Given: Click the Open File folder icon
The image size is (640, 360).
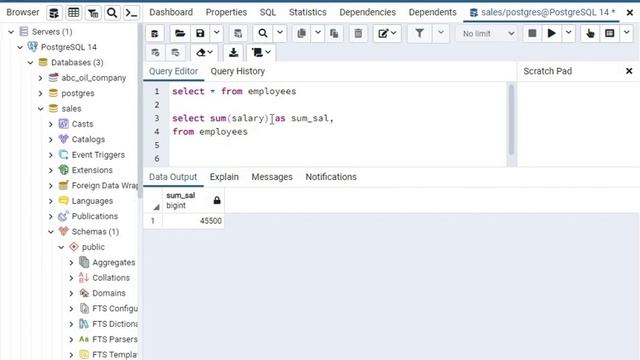Looking at the screenshot, I should [x=180, y=33].
